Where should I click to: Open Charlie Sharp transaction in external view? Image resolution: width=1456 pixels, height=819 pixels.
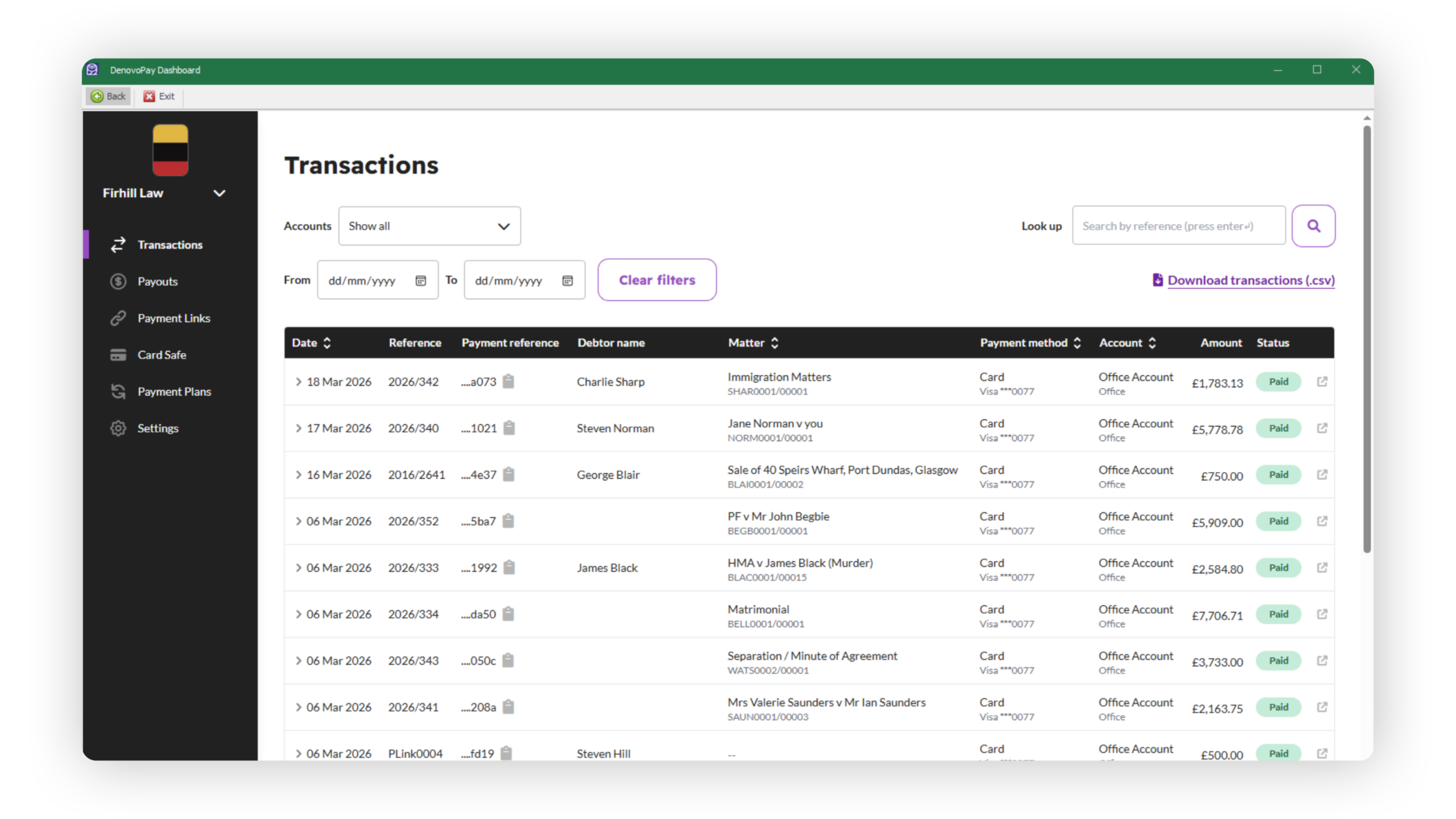click(x=1322, y=382)
